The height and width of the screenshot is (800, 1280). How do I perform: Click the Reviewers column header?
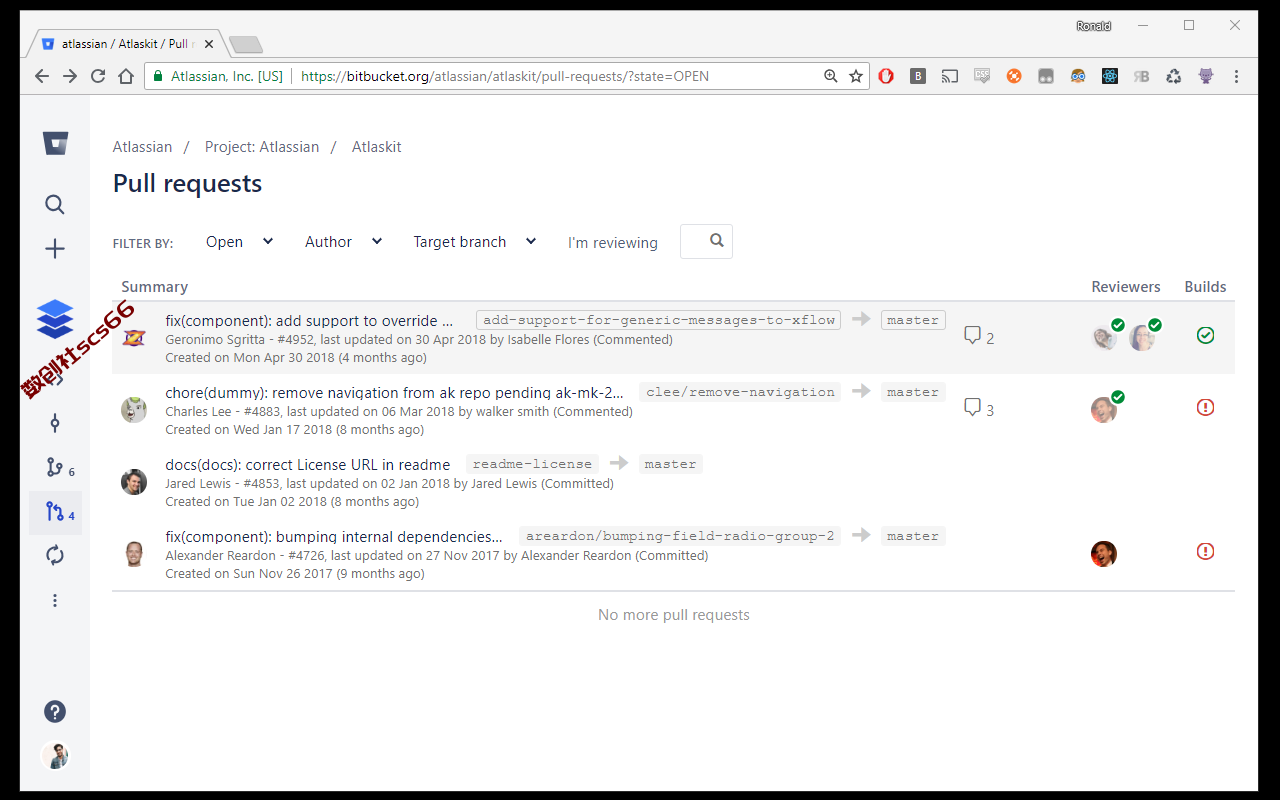pyautogui.click(x=1126, y=287)
